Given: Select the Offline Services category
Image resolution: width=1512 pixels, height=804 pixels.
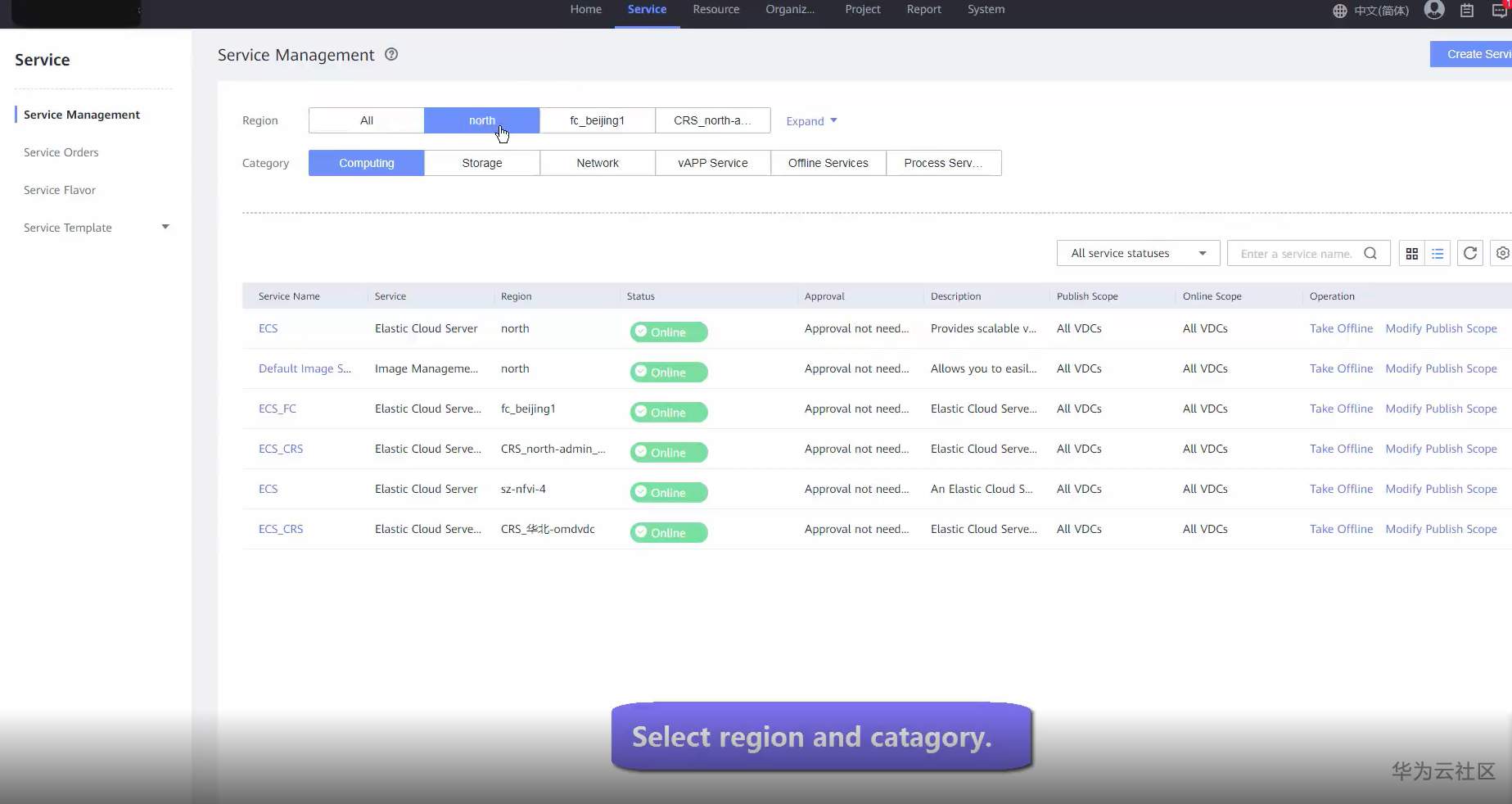Looking at the screenshot, I should pos(828,163).
